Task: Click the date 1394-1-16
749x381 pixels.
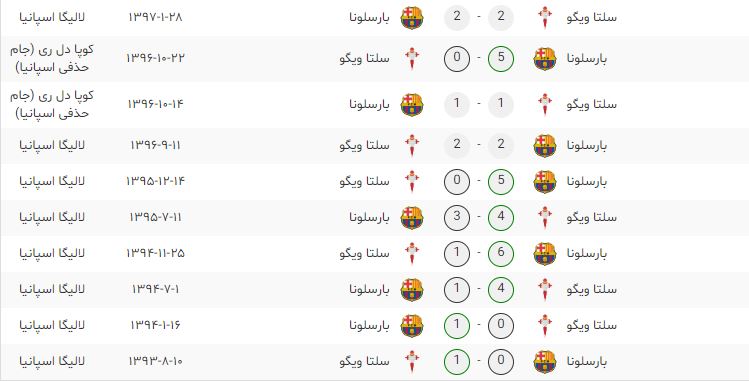Action: 155,326
